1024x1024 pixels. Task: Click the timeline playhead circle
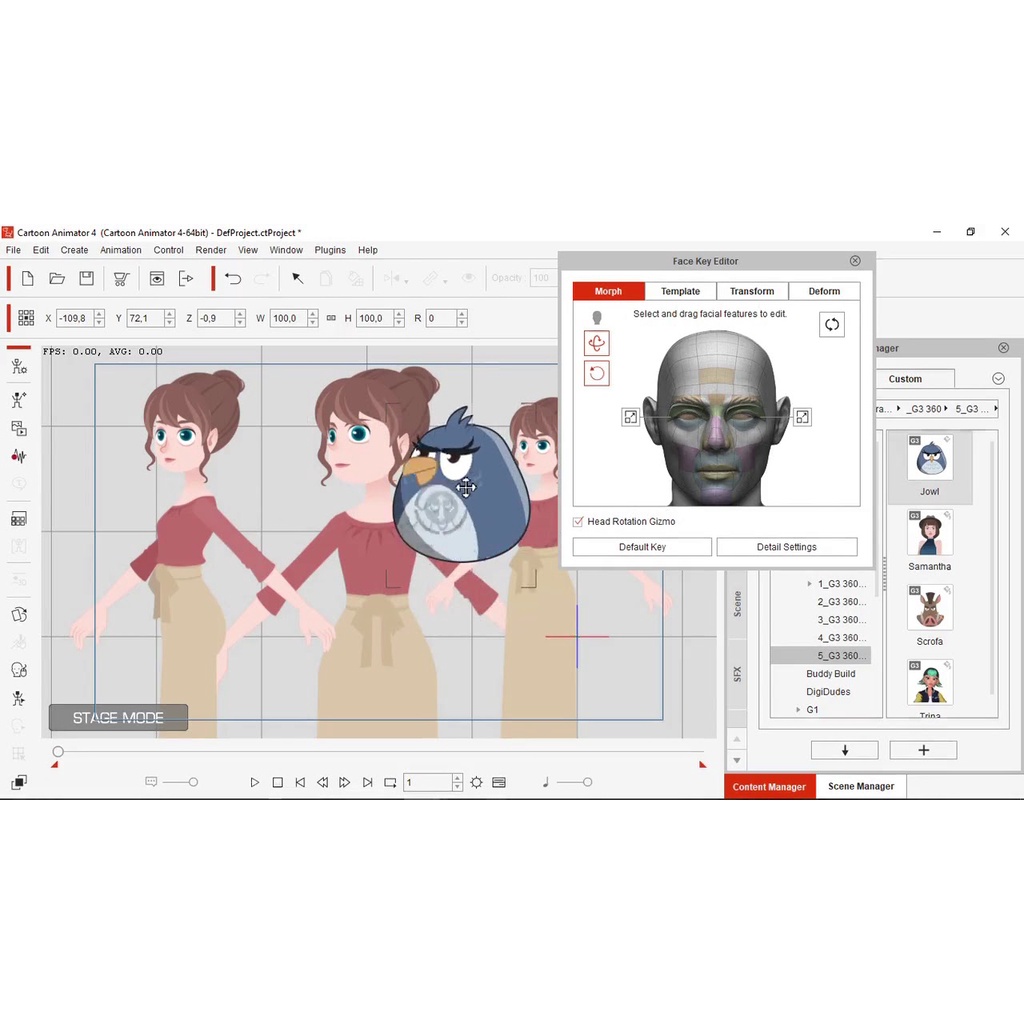pyautogui.click(x=58, y=752)
